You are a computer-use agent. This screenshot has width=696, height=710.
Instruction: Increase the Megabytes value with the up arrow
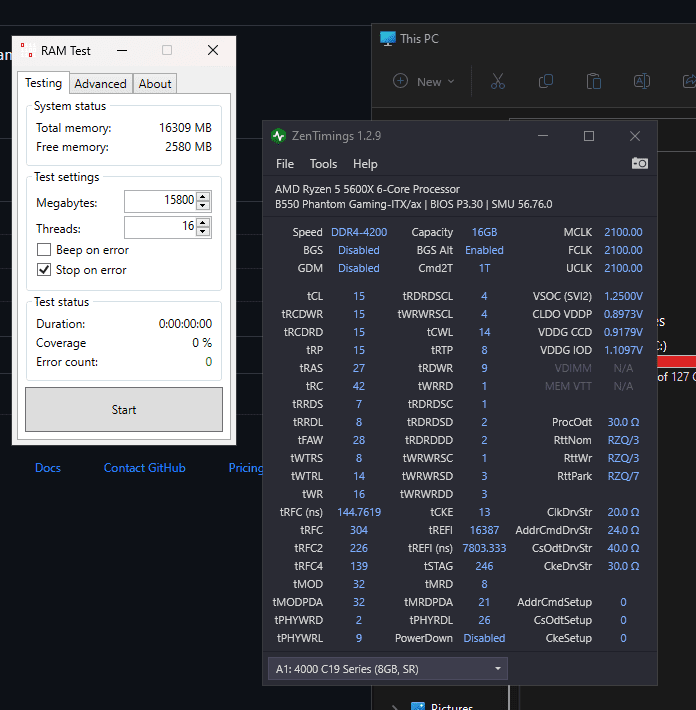[x=203, y=196]
